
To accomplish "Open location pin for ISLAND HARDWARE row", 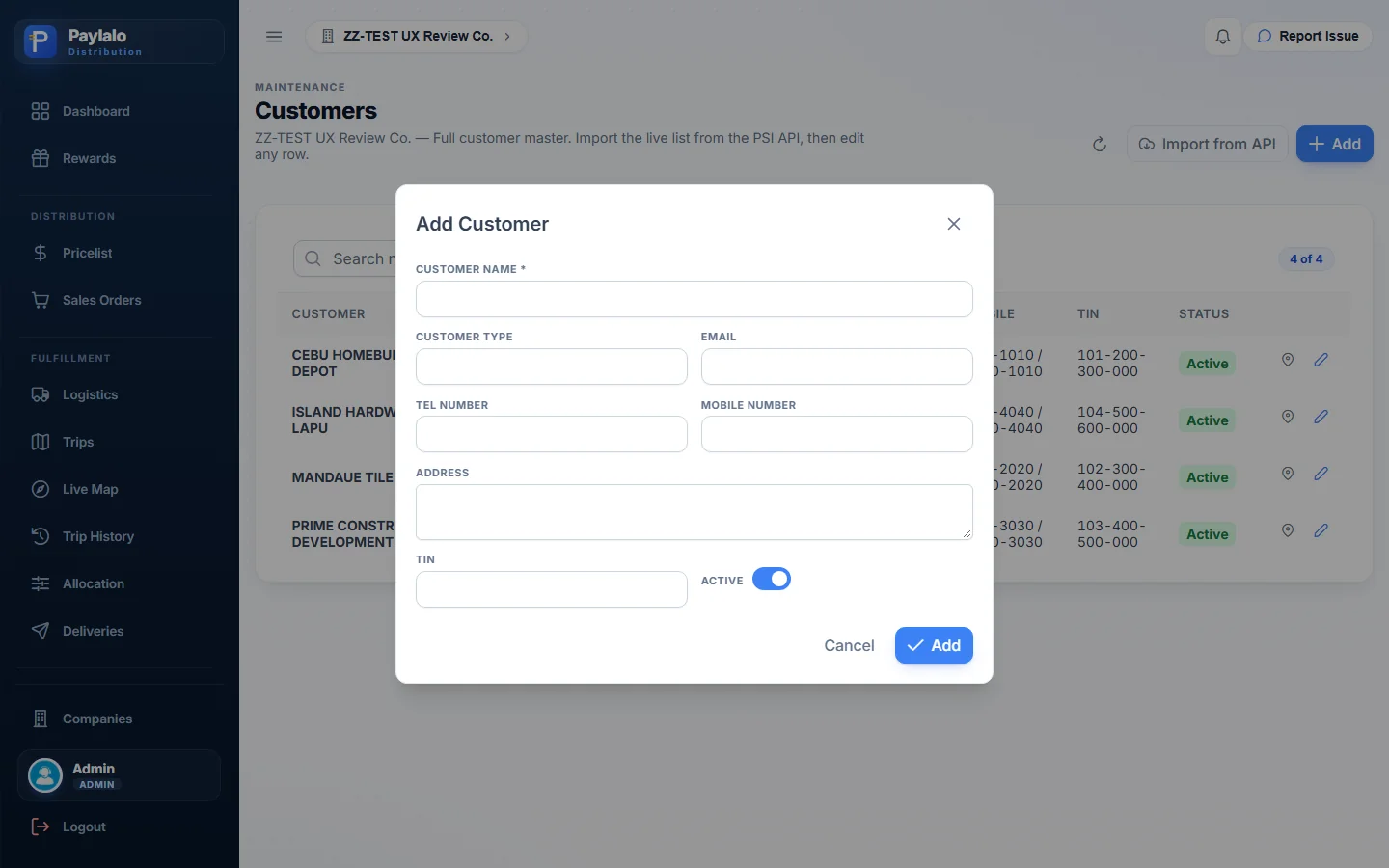I will tap(1288, 417).
